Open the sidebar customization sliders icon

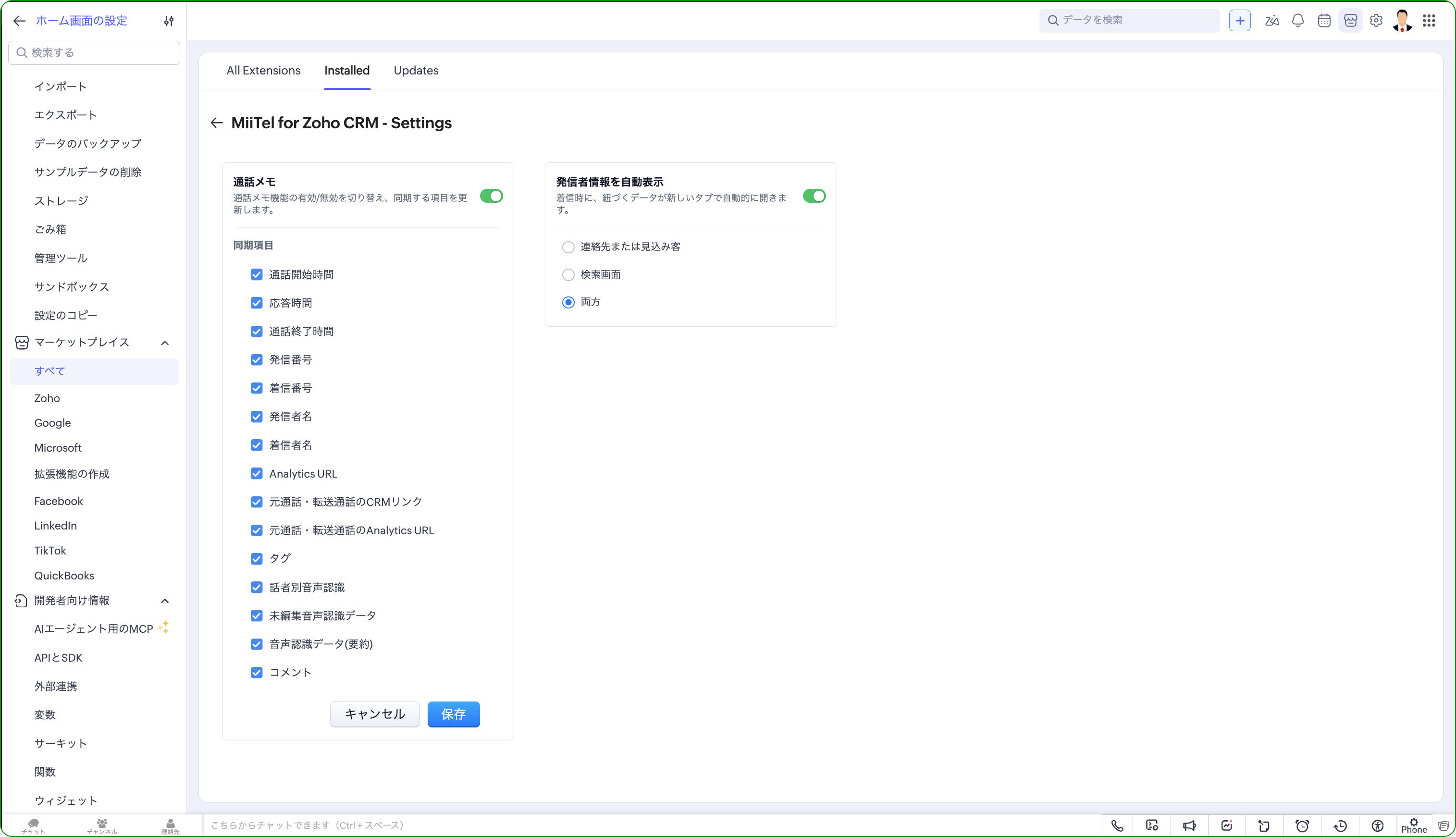click(168, 21)
